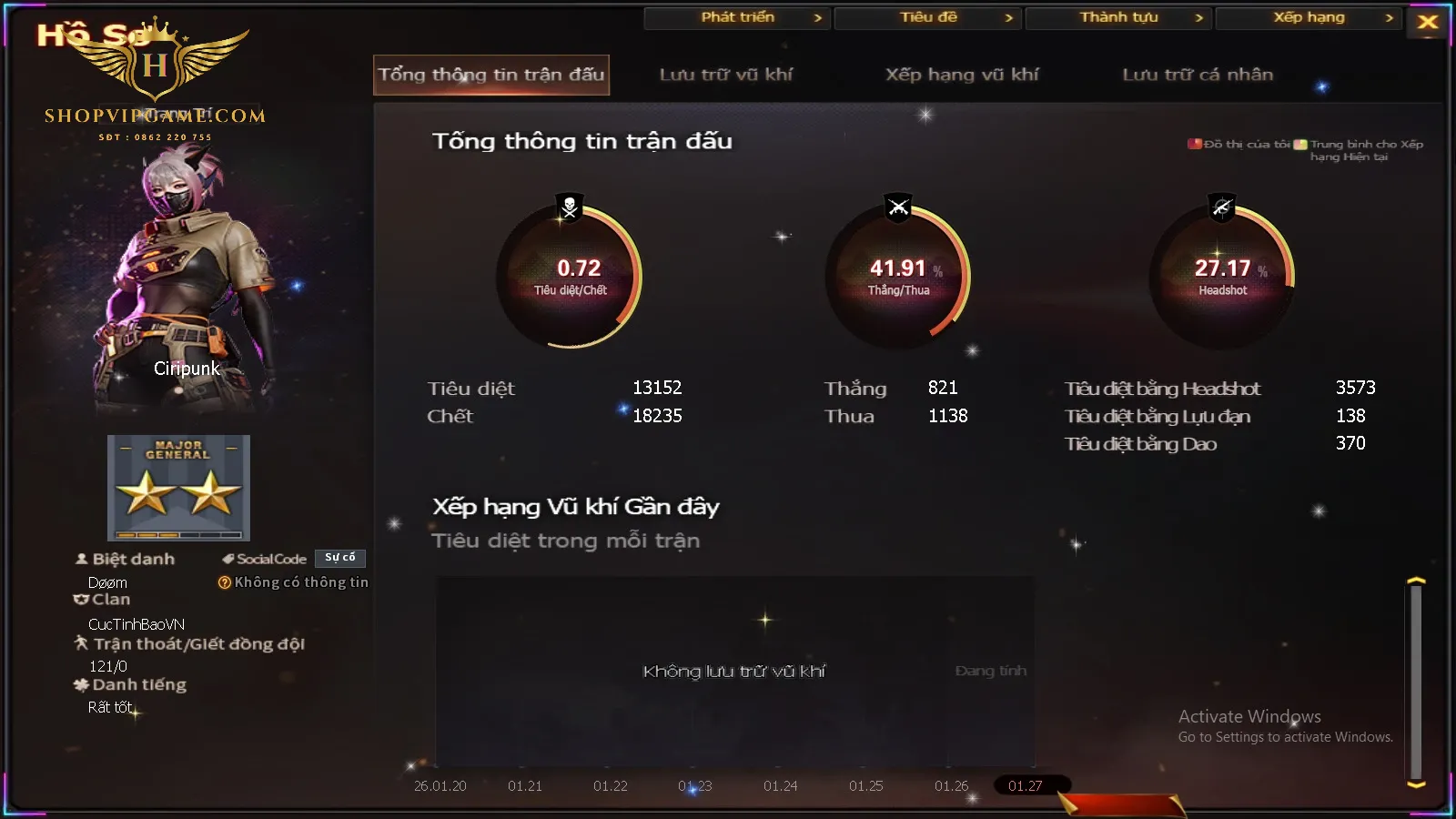
Task: Click the question mark icon beside Không có thông tin
Action: [x=225, y=582]
